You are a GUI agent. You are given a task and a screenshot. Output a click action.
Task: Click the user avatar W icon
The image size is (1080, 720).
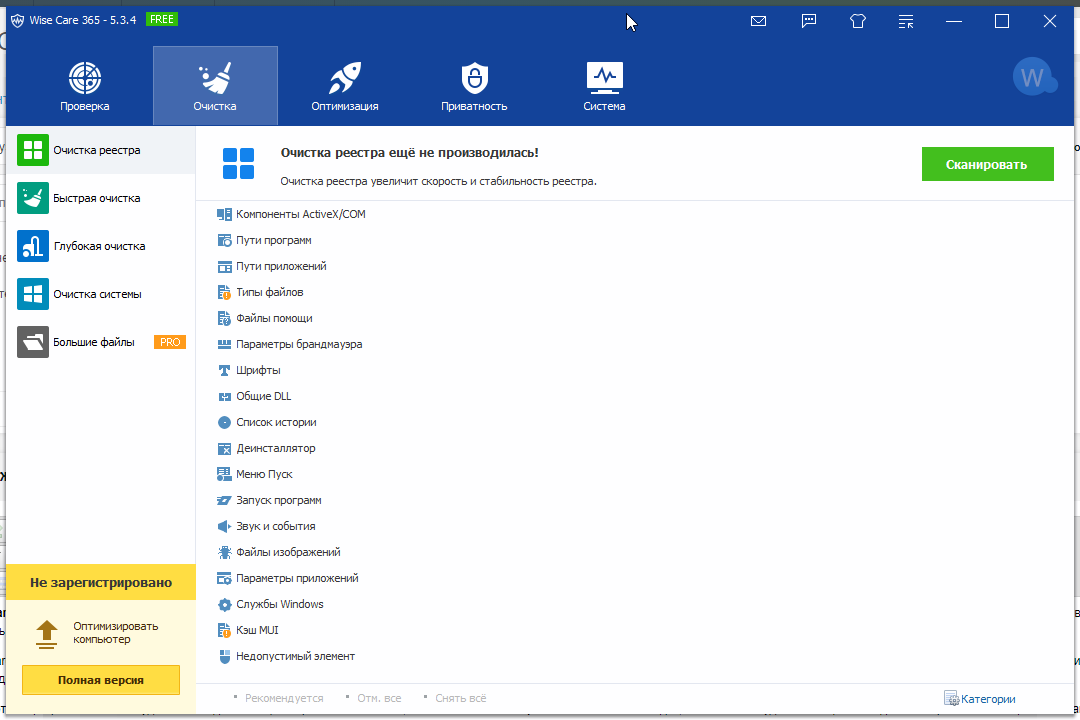pyautogui.click(x=1033, y=77)
